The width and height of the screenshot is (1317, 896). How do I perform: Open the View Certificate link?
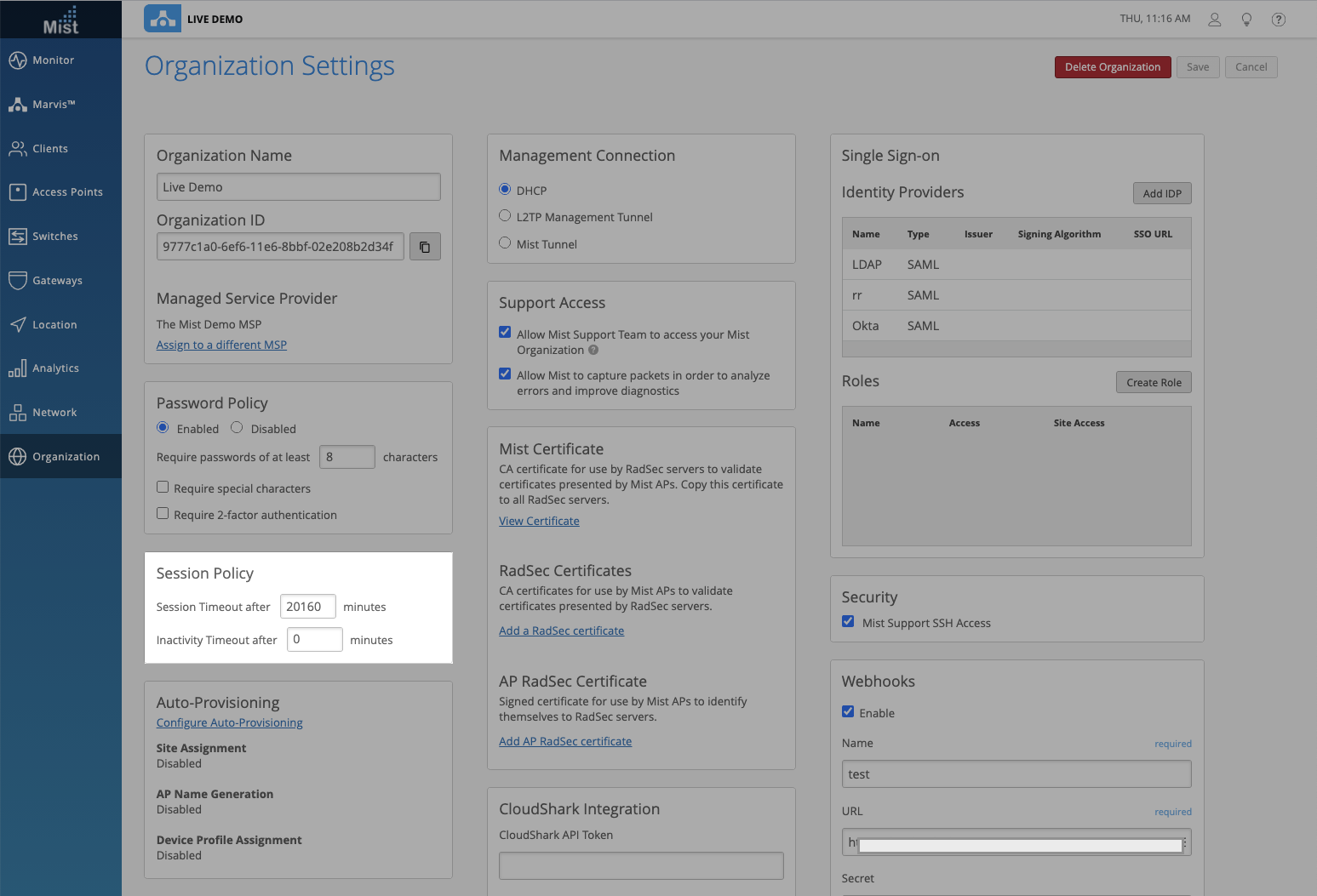pyautogui.click(x=539, y=521)
